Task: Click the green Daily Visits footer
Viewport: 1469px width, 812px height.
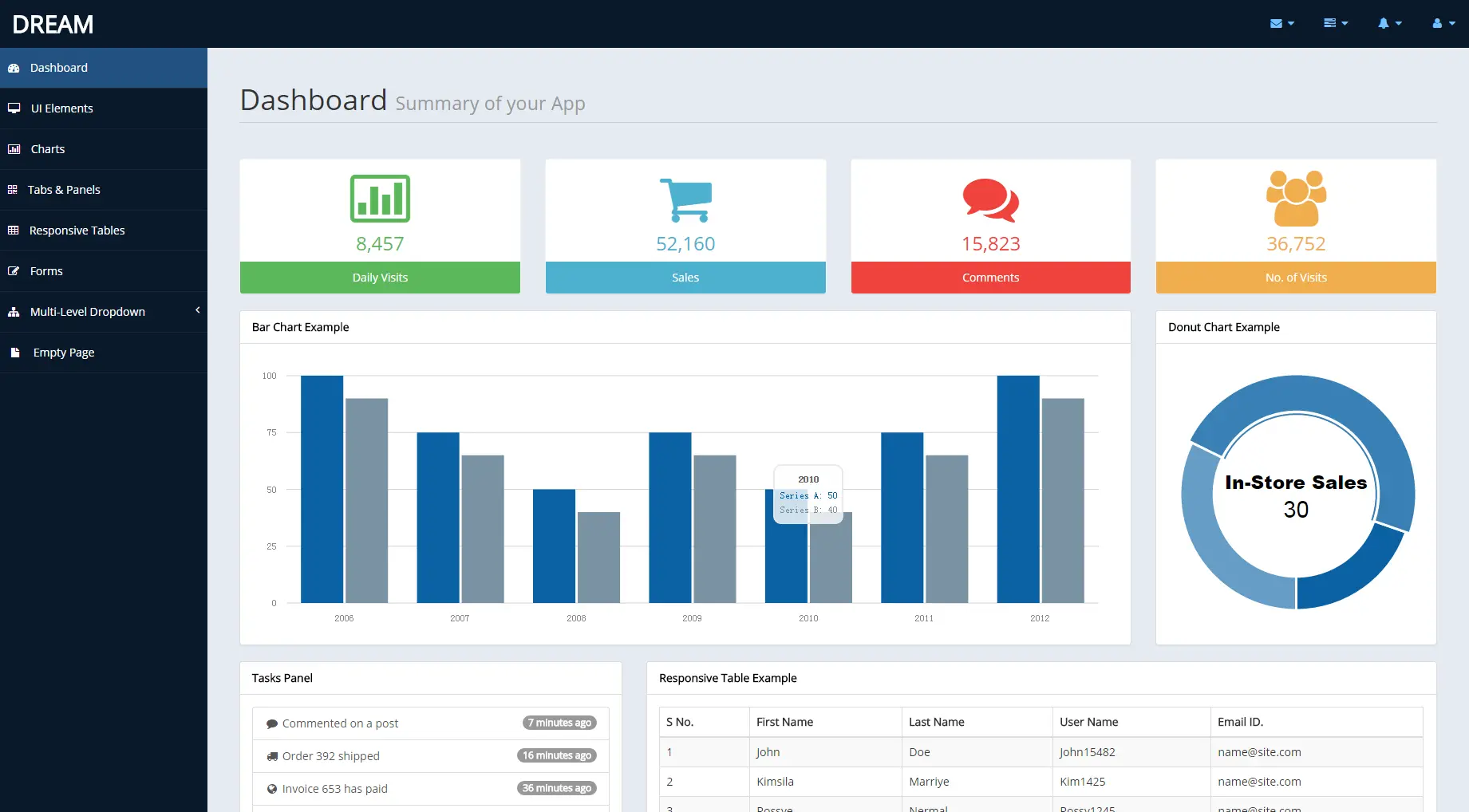Action: pos(380,278)
